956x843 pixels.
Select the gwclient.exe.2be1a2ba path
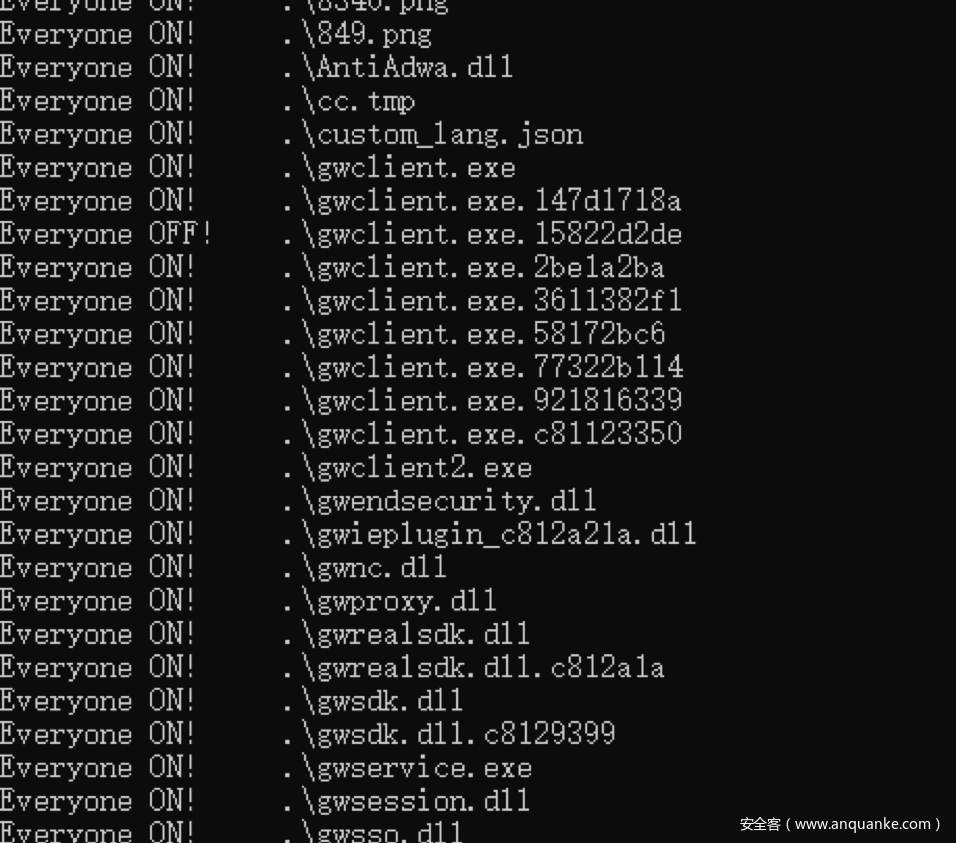point(474,268)
